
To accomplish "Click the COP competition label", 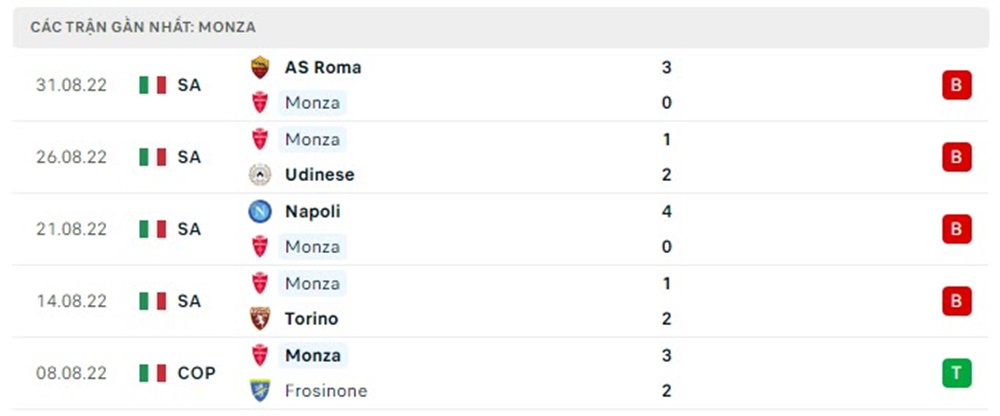I will 196,373.
